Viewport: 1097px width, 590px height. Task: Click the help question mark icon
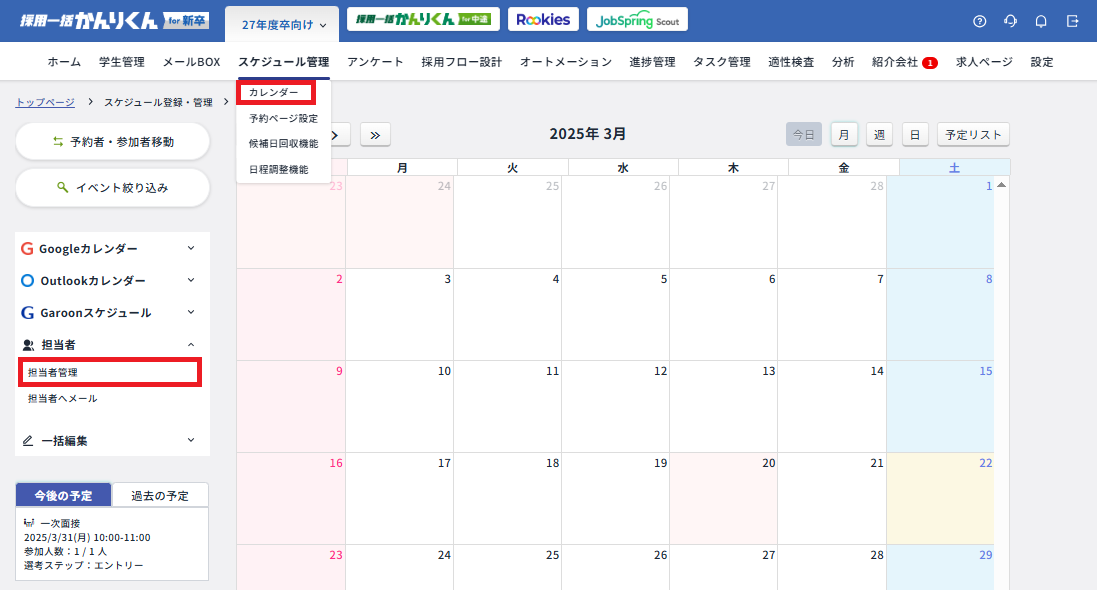click(x=979, y=21)
